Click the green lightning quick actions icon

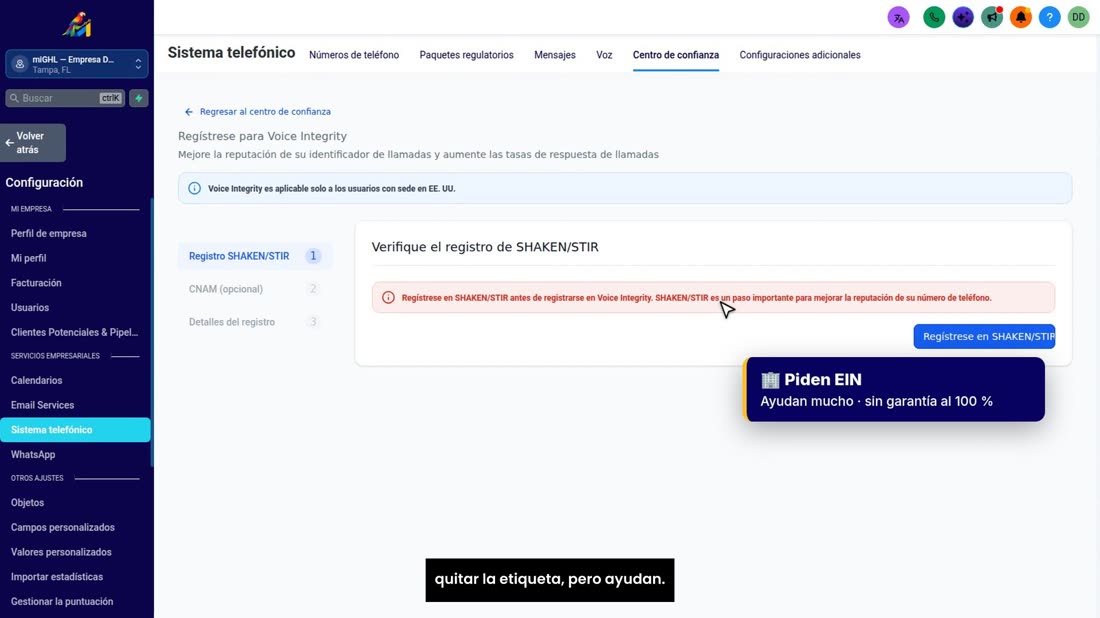[x=139, y=98]
